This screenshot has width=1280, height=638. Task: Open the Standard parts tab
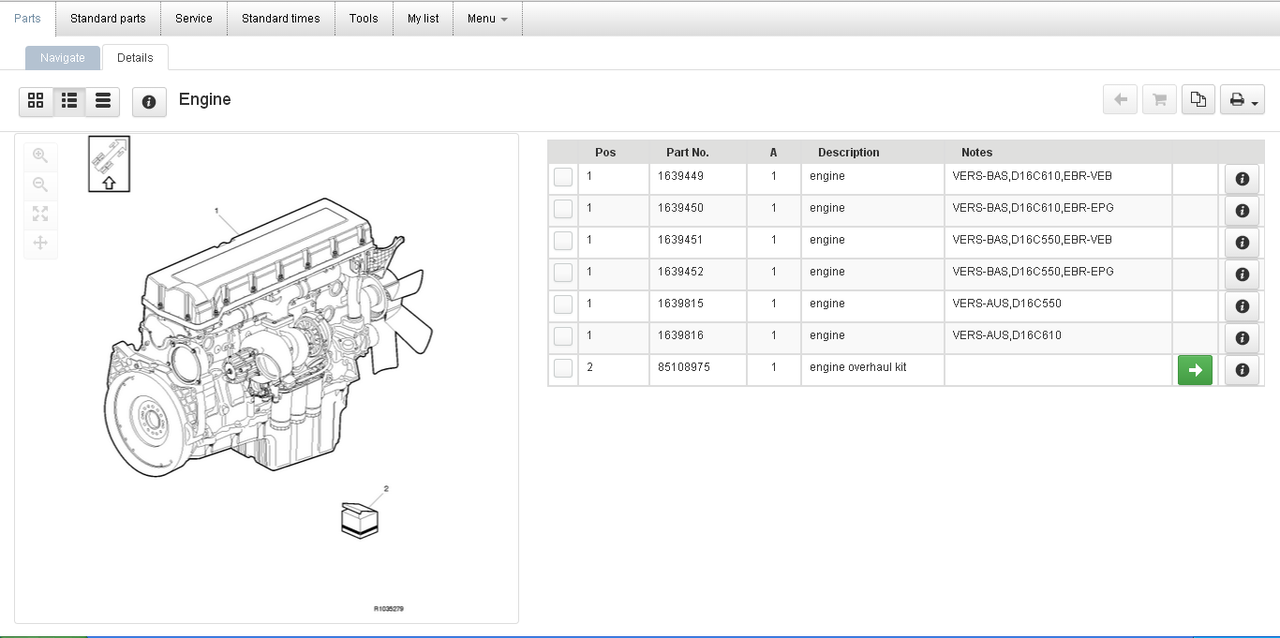(108, 18)
